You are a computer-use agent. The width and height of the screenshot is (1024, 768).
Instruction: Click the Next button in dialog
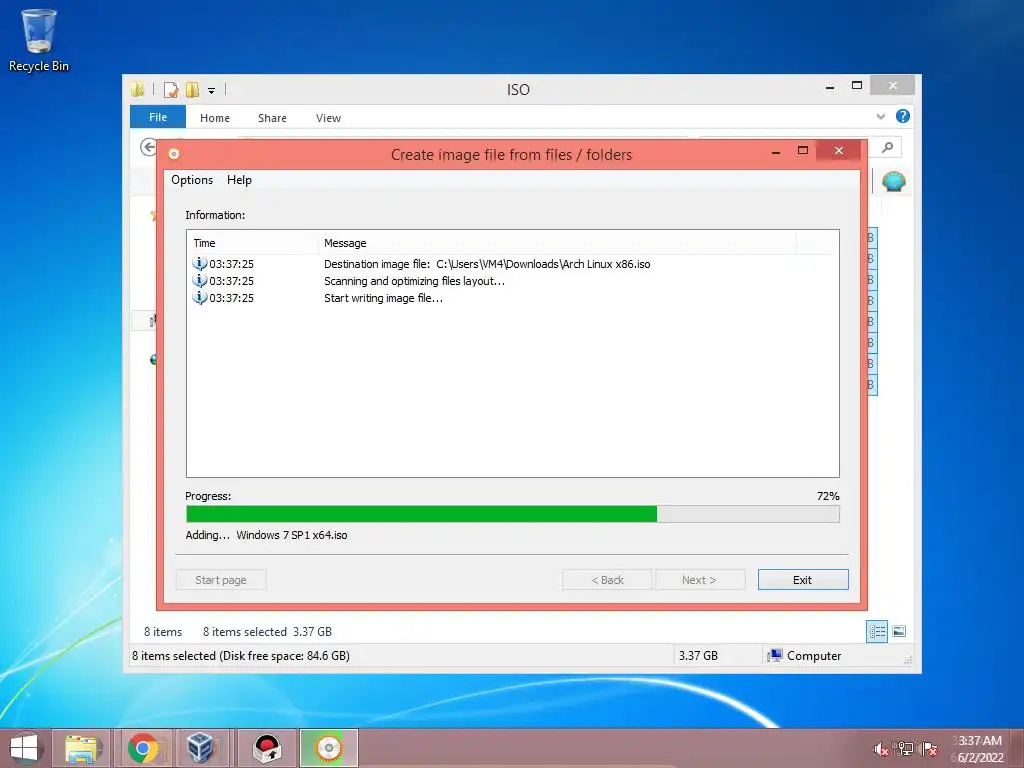(x=699, y=580)
